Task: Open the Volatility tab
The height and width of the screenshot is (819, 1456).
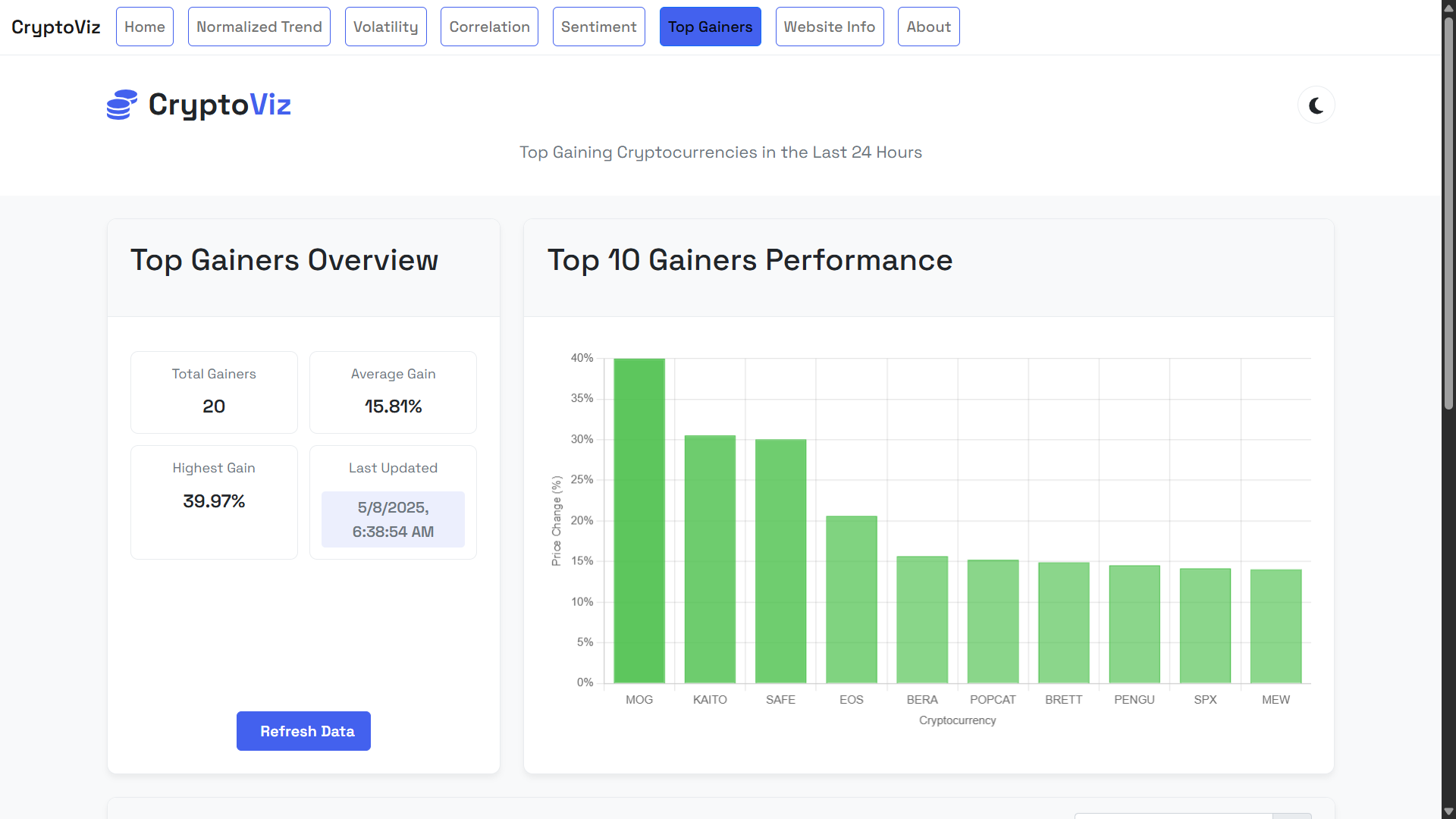Action: 385,27
